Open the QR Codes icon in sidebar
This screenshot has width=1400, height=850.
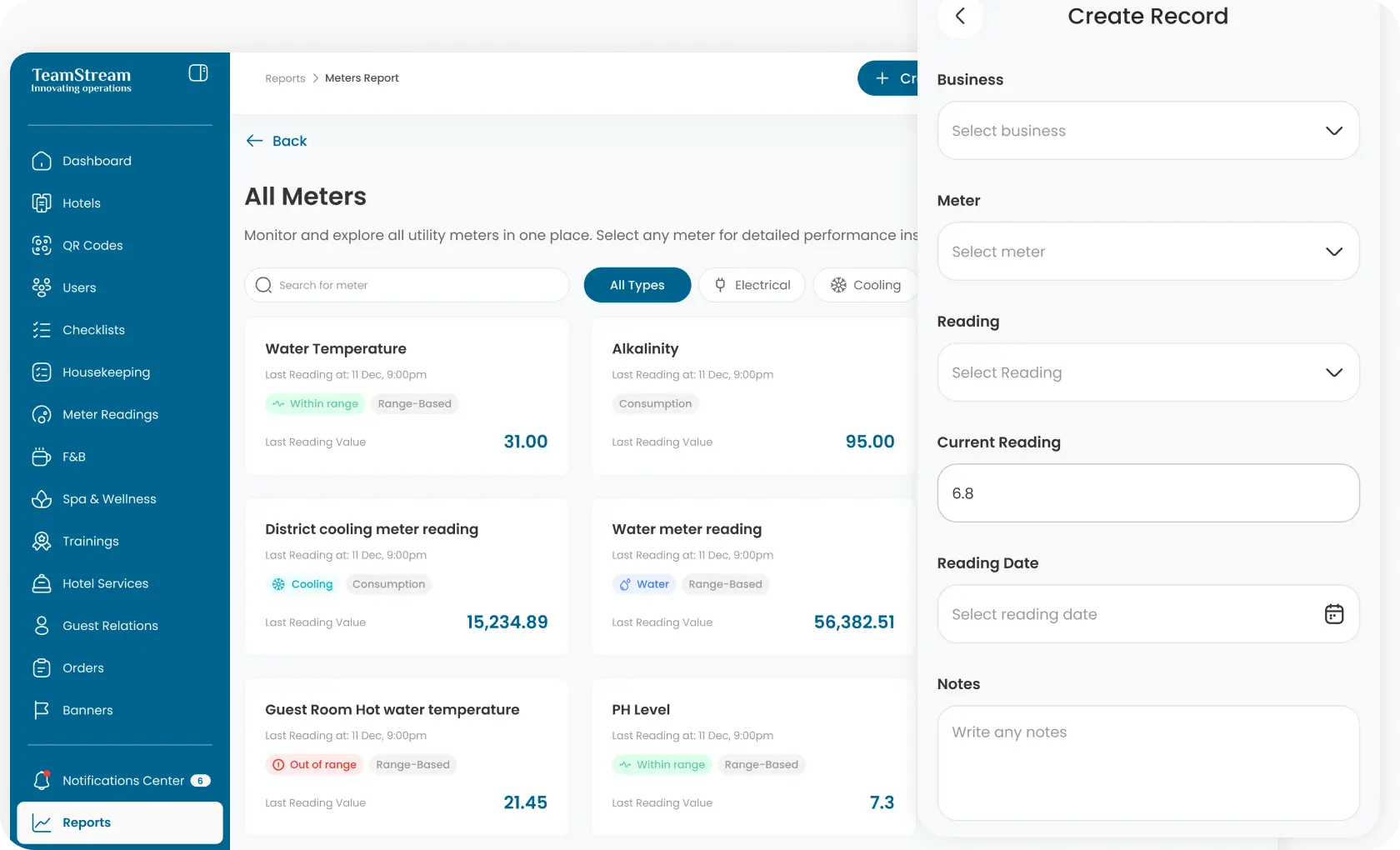pos(42,245)
